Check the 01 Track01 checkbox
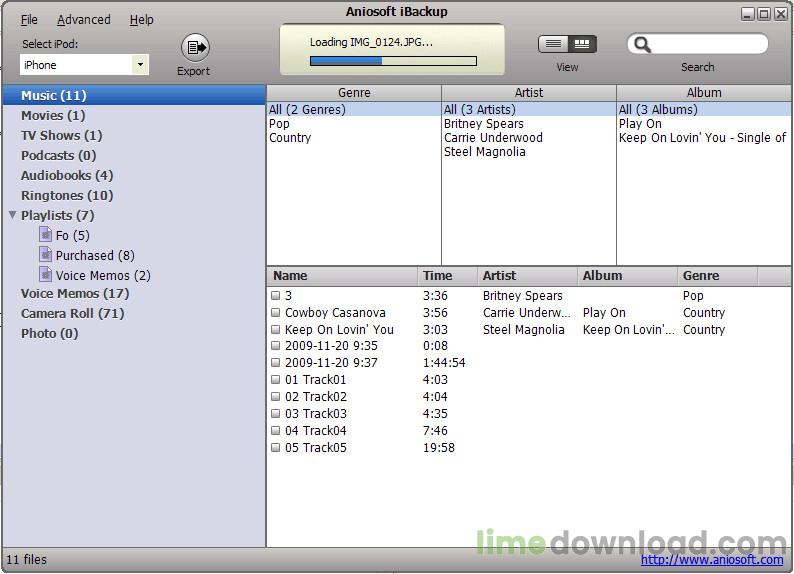 point(275,379)
